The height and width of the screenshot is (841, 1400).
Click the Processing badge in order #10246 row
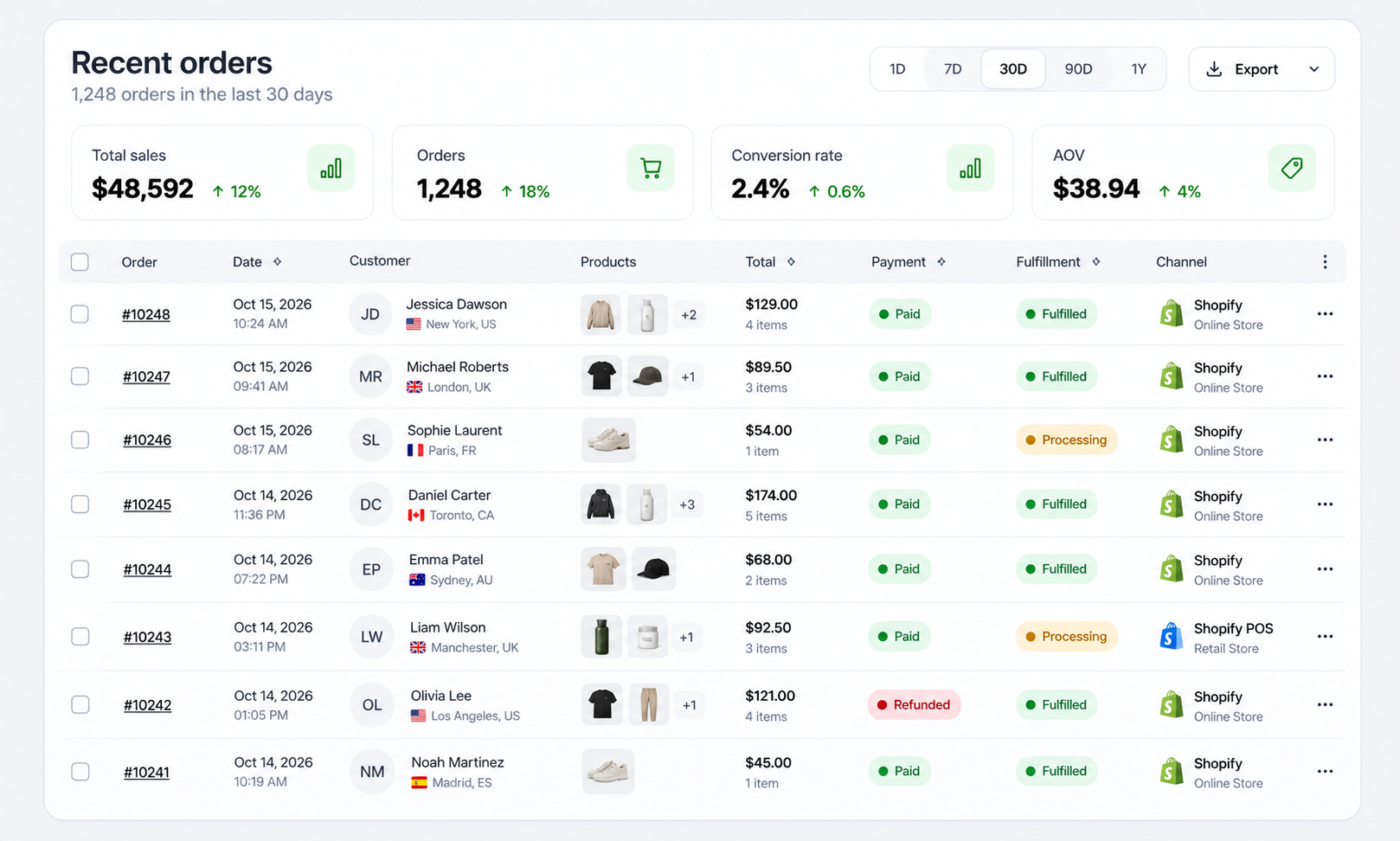(x=1066, y=440)
